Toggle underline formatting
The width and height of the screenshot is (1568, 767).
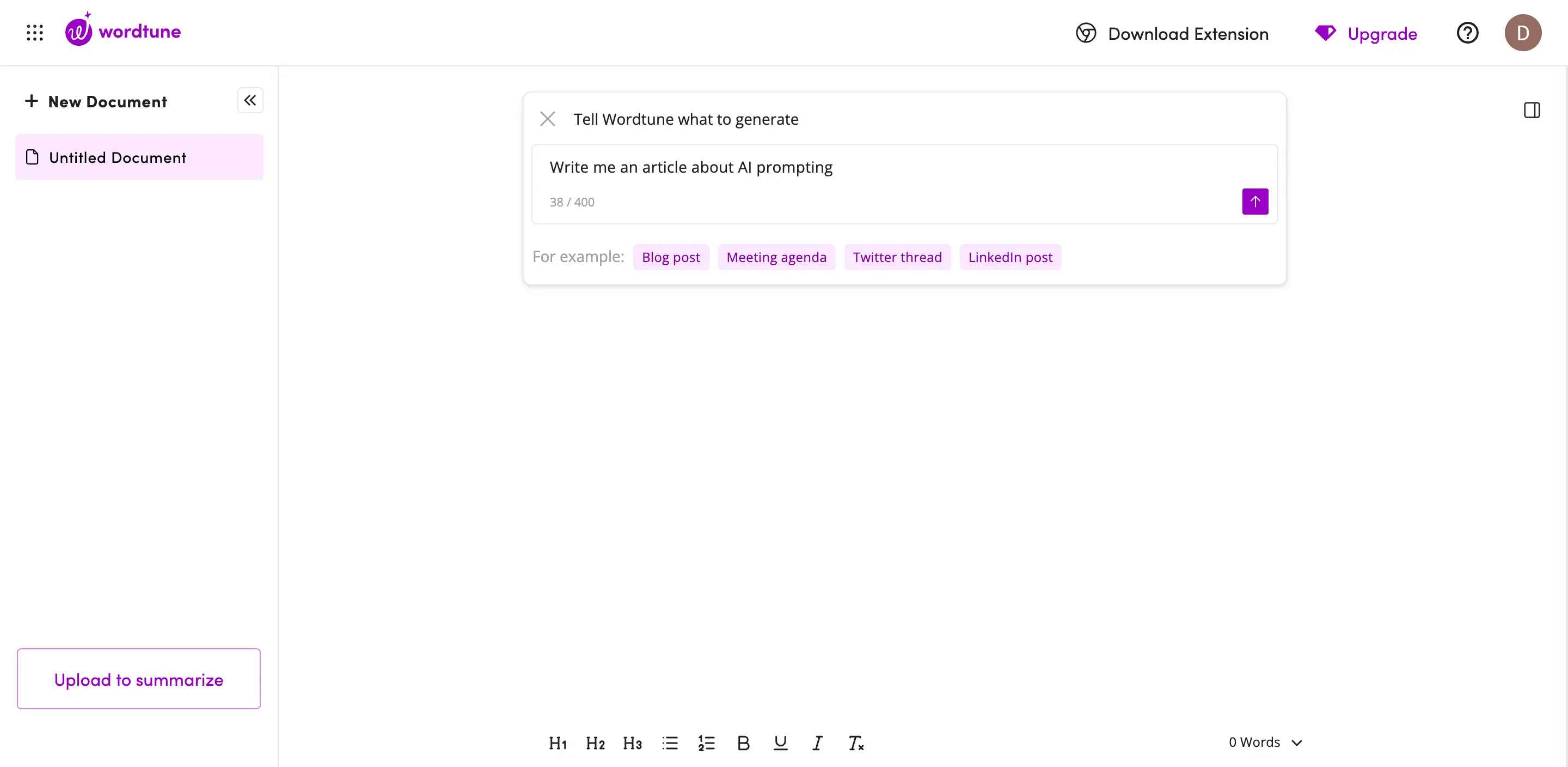[780, 742]
